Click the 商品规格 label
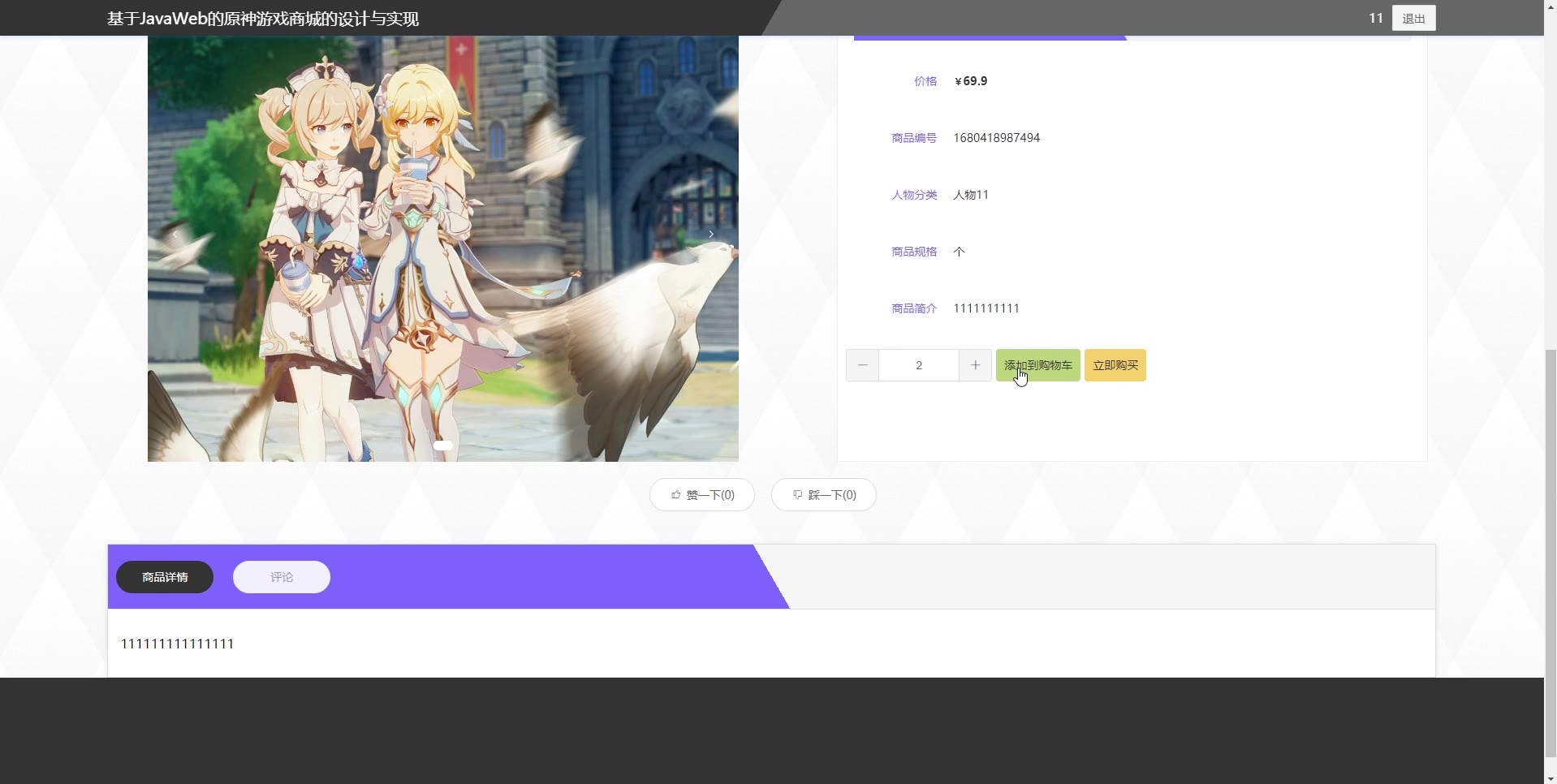1557x784 pixels. click(x=914, y=252)
